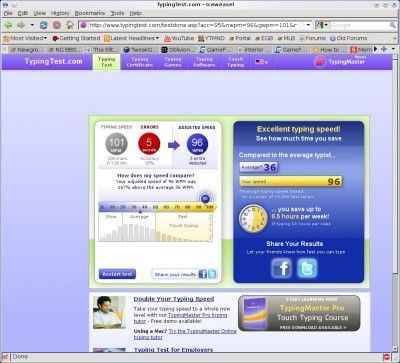The width and height of the screenshot is (400, 363).
Task: Click the Restart test button
Action: [117, 274]
